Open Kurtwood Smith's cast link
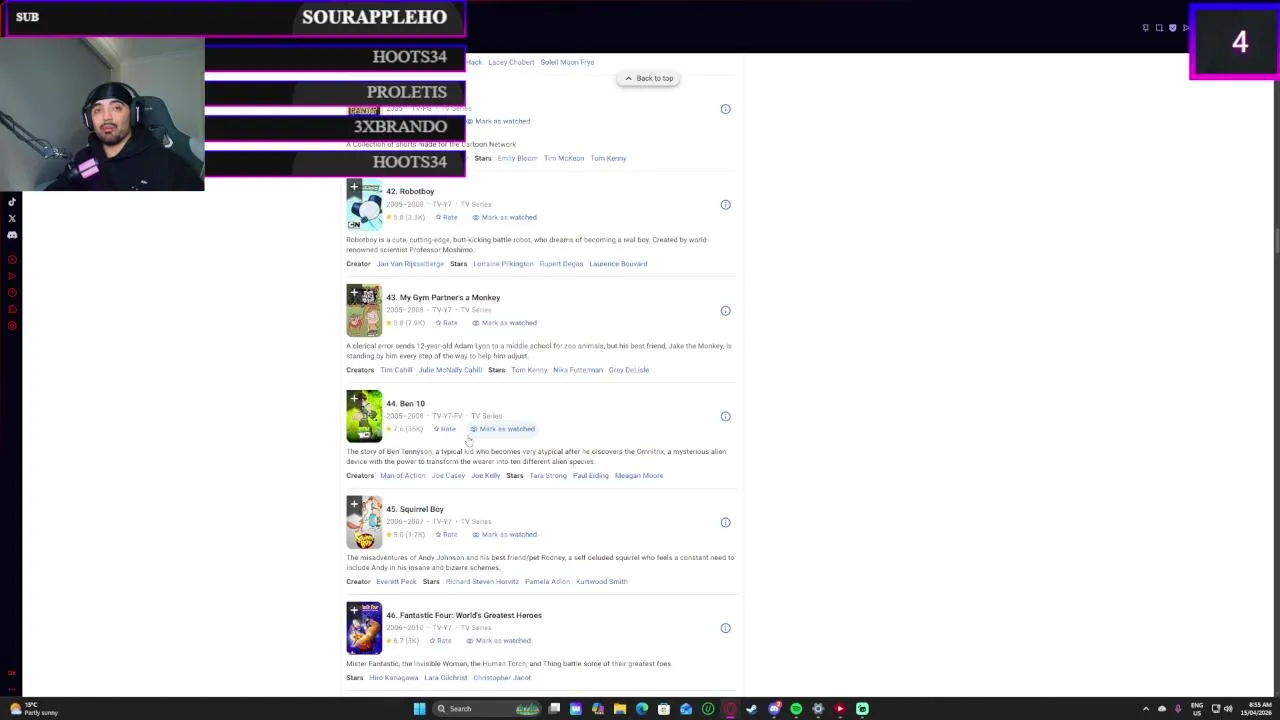The width and height of the screenshot is (1280, 720). pyautogui.click(x=601, y=582)
